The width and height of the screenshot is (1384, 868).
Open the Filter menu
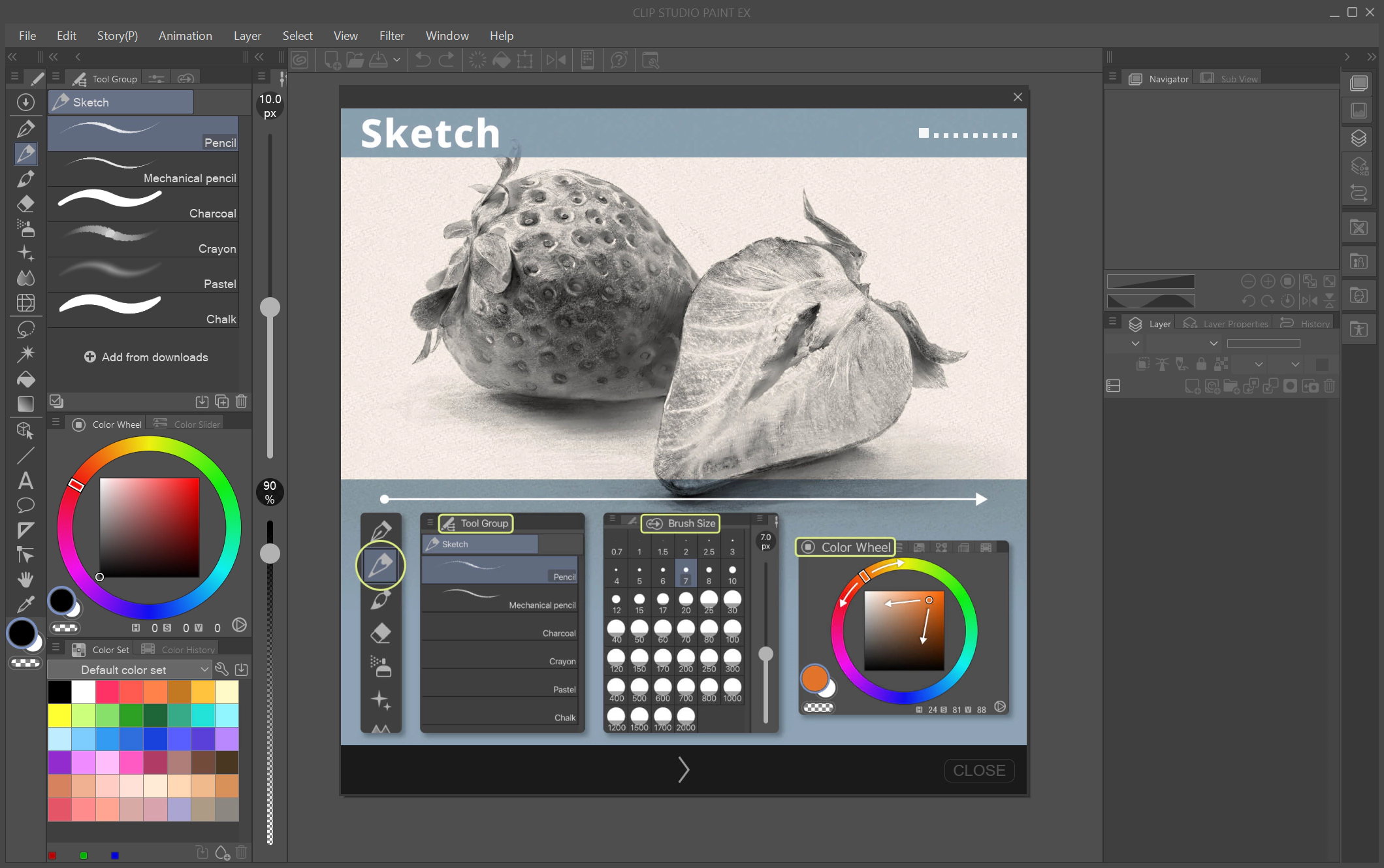pyautogui.click(x=392, y=36)
